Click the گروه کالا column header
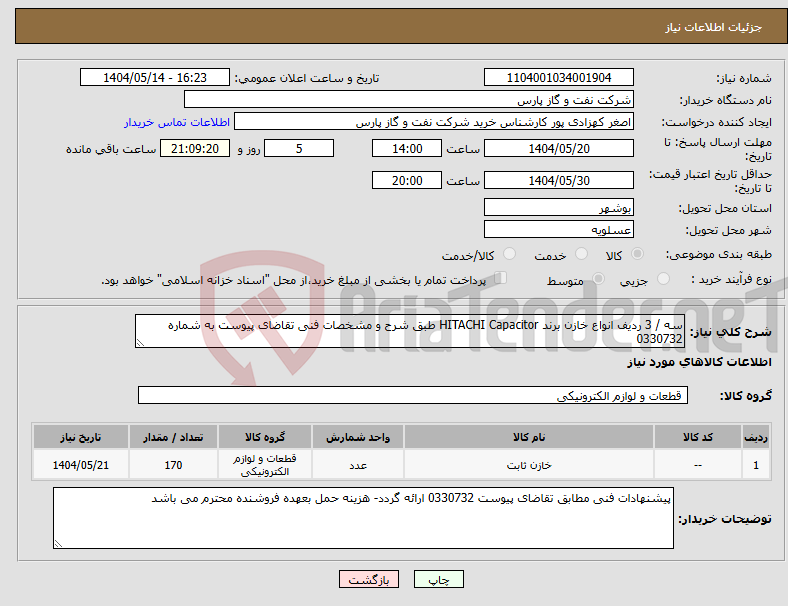788x606 pixels. tap(265, 437)
